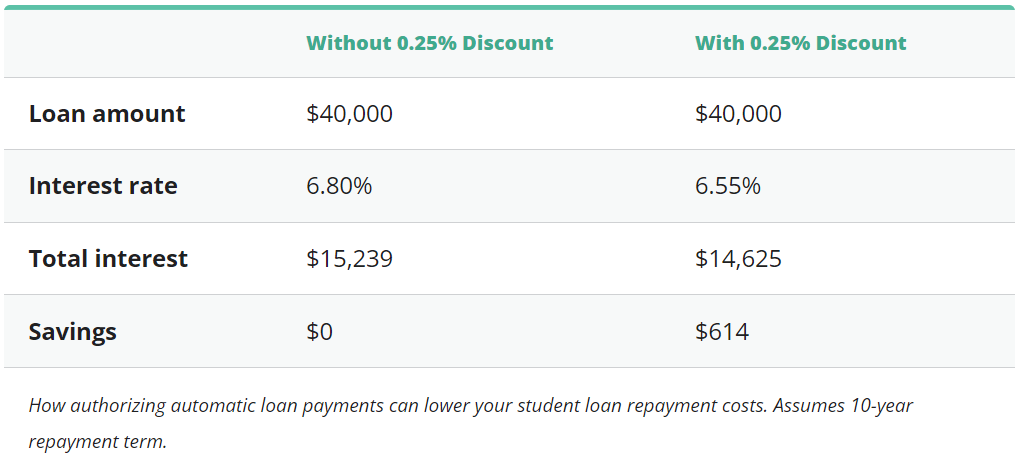Image resolution: width=1020 pixels, height=465 pixels.
Task: Click "repayment term." on the caption's last line
Action: point(97,441)
